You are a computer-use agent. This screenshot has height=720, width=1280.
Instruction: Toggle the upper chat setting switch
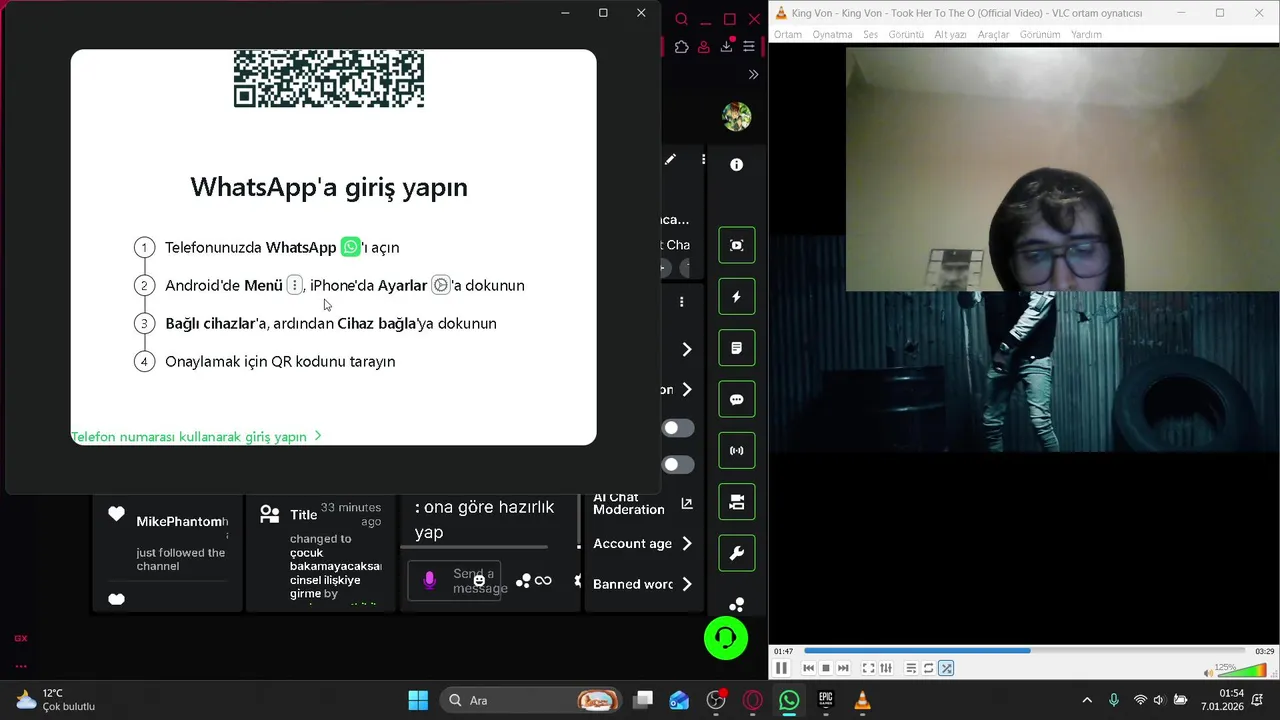tap(678, 428)
